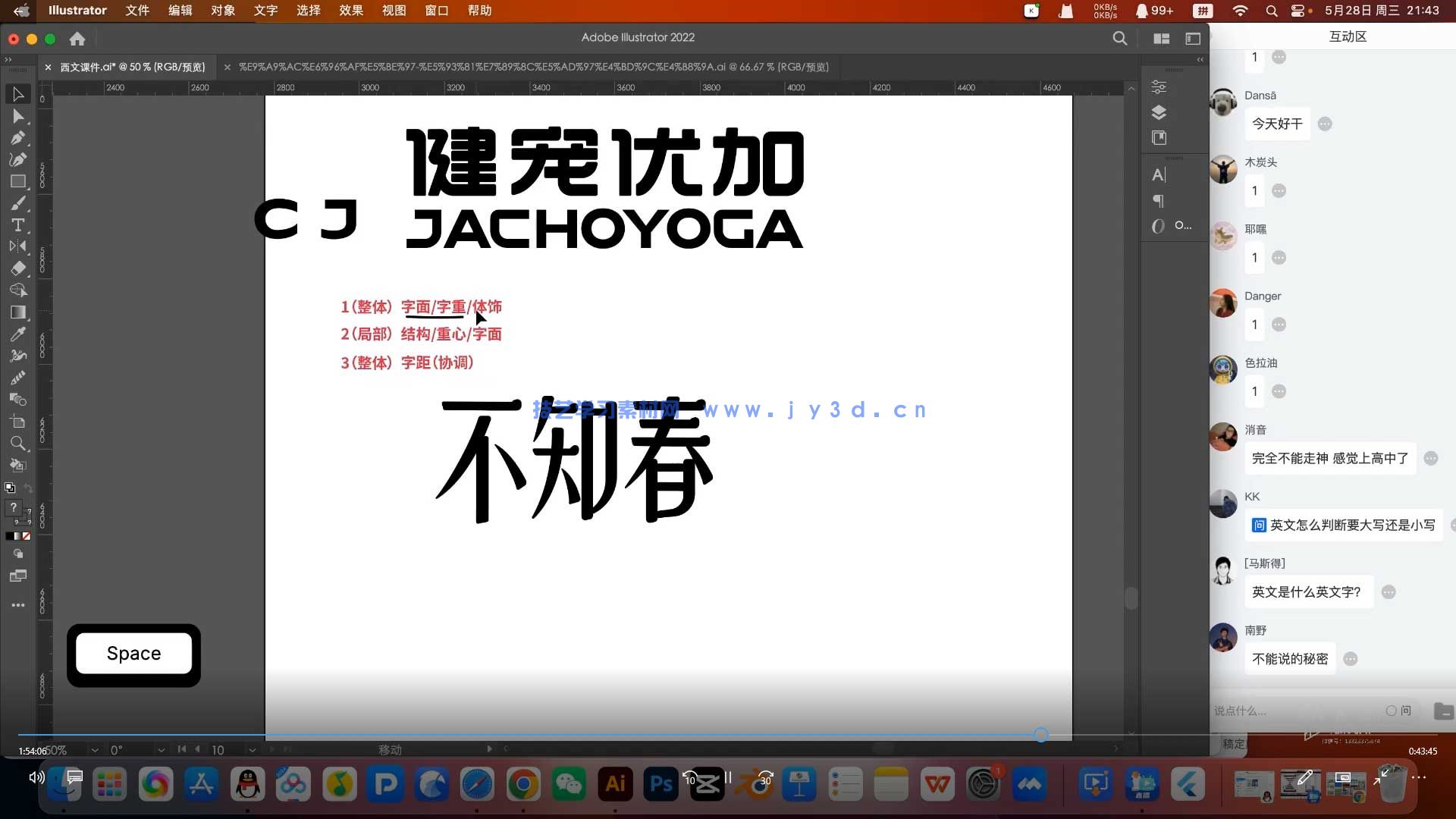
Task: Click the Home button below the menu bar
Action: click(x=77, y=39)
